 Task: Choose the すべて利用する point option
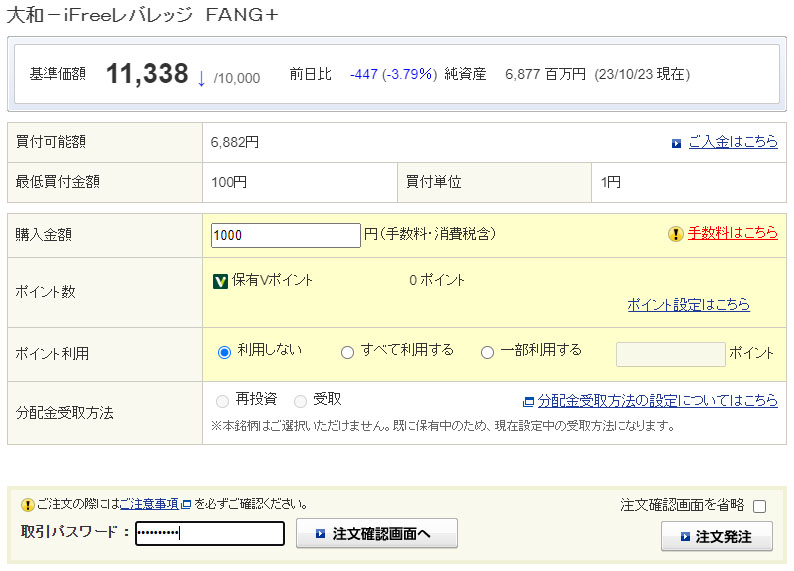[x=347, y=352]
